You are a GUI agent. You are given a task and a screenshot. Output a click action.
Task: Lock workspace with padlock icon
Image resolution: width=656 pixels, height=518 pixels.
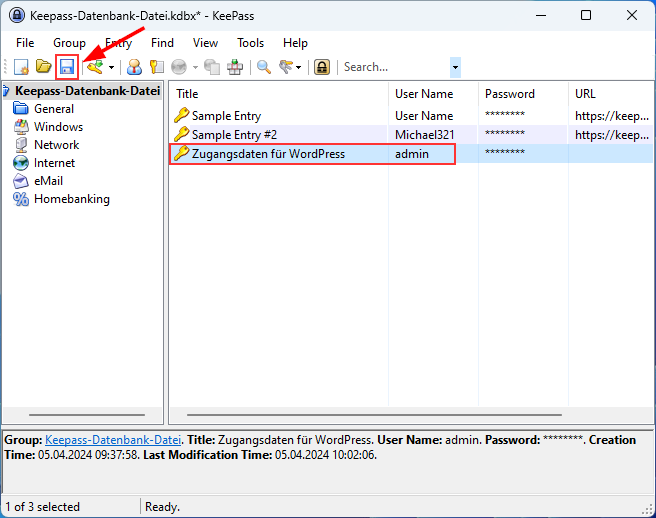point(322,67)
